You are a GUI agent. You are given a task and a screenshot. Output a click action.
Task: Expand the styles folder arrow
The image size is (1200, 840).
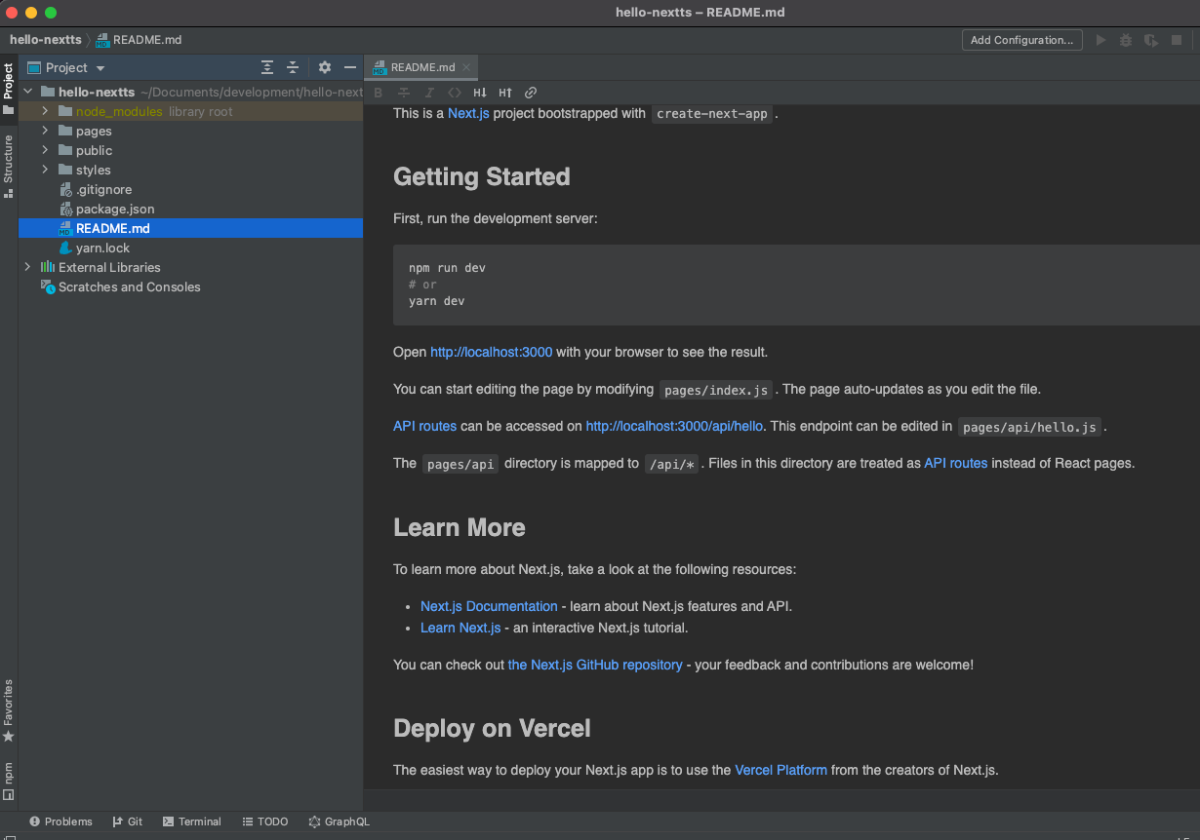[x=45, y=170]
